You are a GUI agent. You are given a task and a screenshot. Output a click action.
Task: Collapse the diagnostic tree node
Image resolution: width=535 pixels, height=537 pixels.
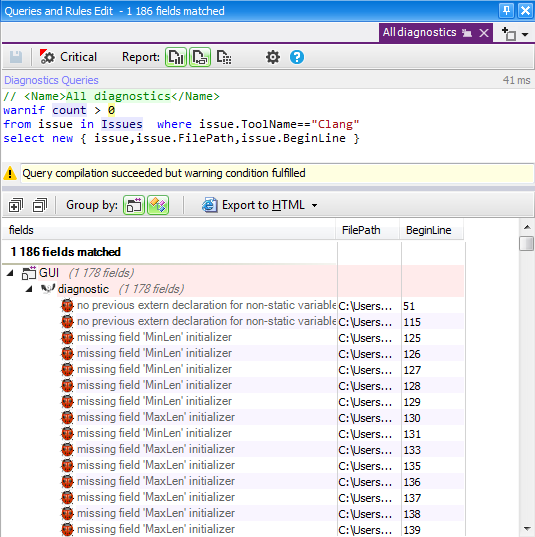click(29, 289)
